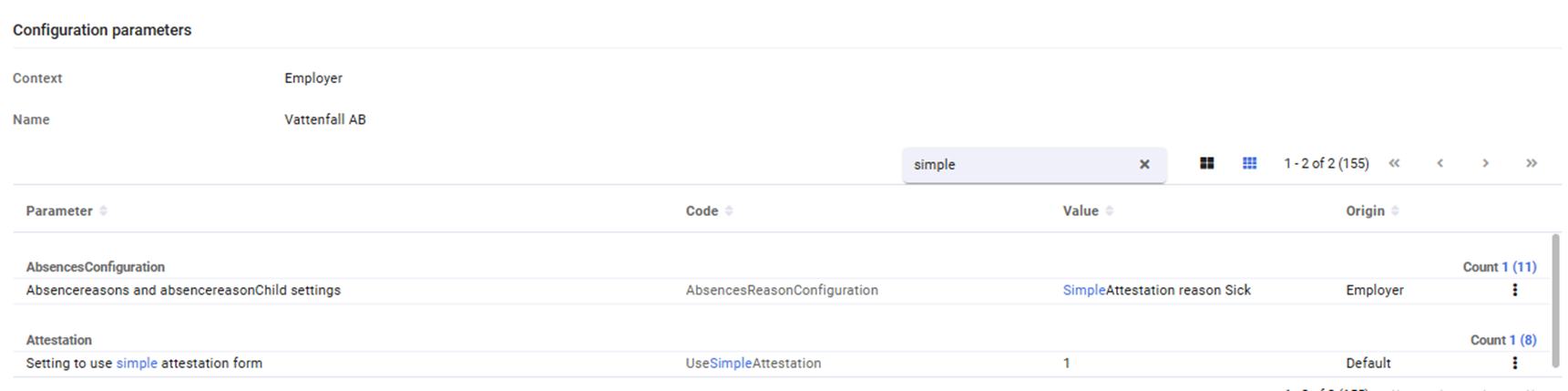Collapse the Attestation group header

coord(59,340)
